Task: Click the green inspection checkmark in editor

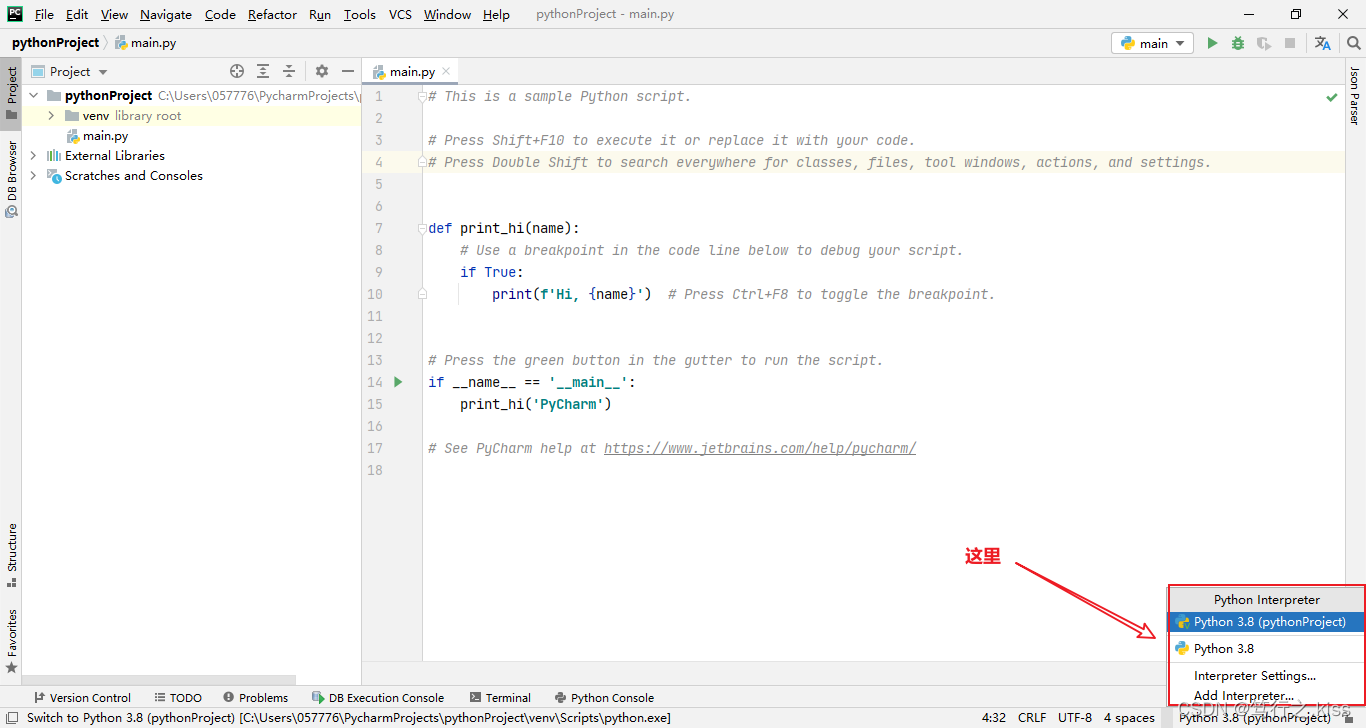Action: [1332, 97]
